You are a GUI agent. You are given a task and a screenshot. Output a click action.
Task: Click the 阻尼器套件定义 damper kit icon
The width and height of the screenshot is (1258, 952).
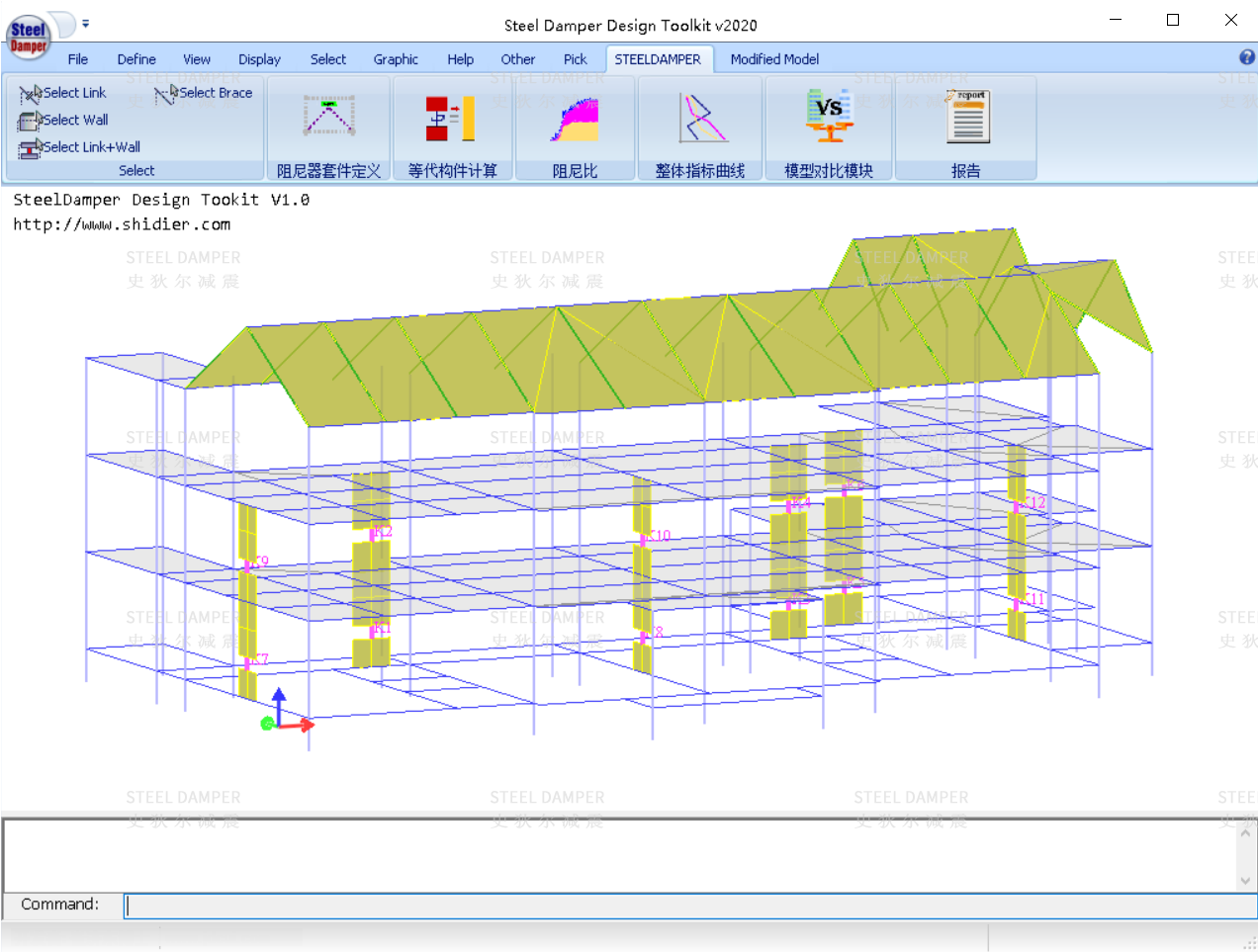point(328,117)
